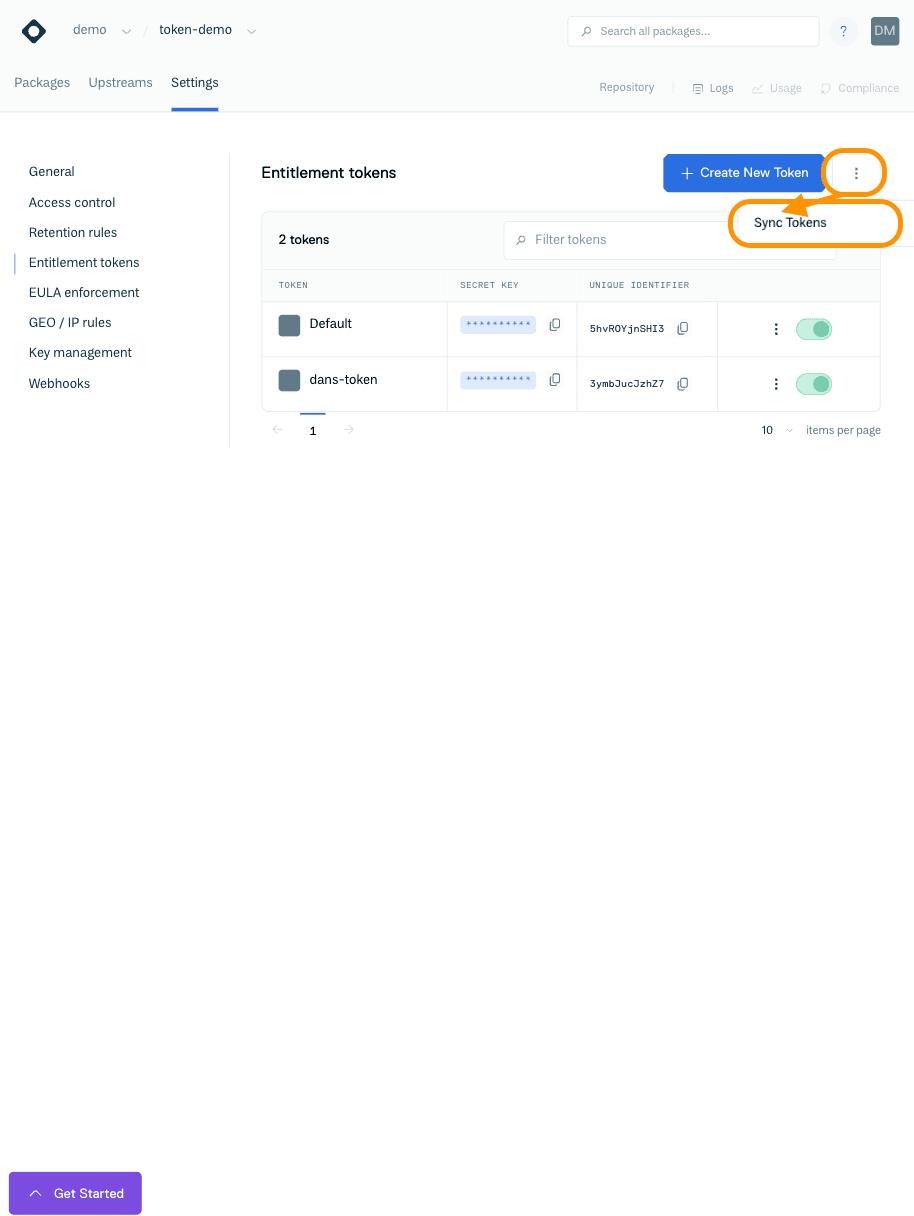Viewport: 914px width, 1216px height.
Task: Choose Sync Tokens from the menu
Action: click(x=789, y=222)
